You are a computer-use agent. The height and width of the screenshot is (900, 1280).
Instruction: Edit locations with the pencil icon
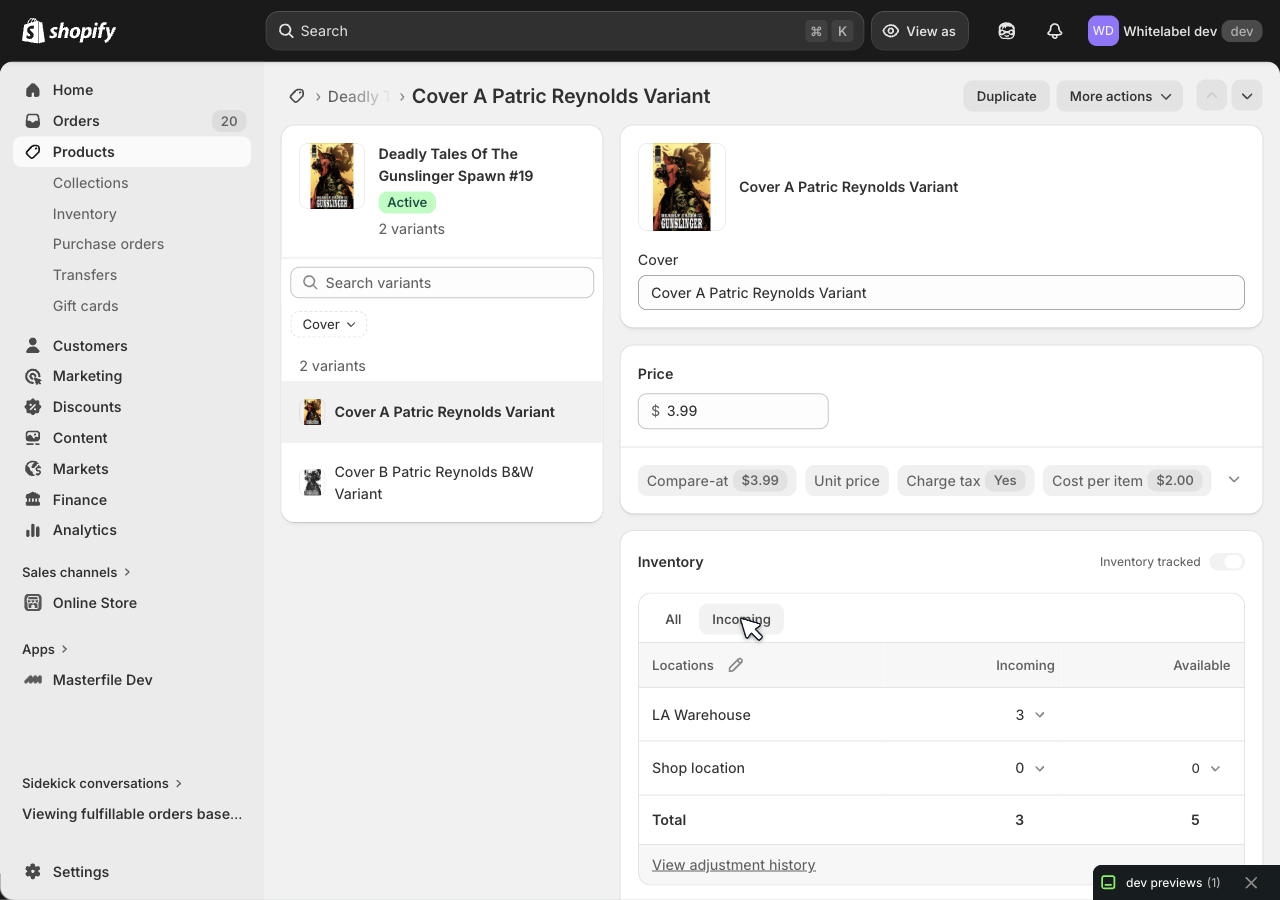(x=736, y=665)
